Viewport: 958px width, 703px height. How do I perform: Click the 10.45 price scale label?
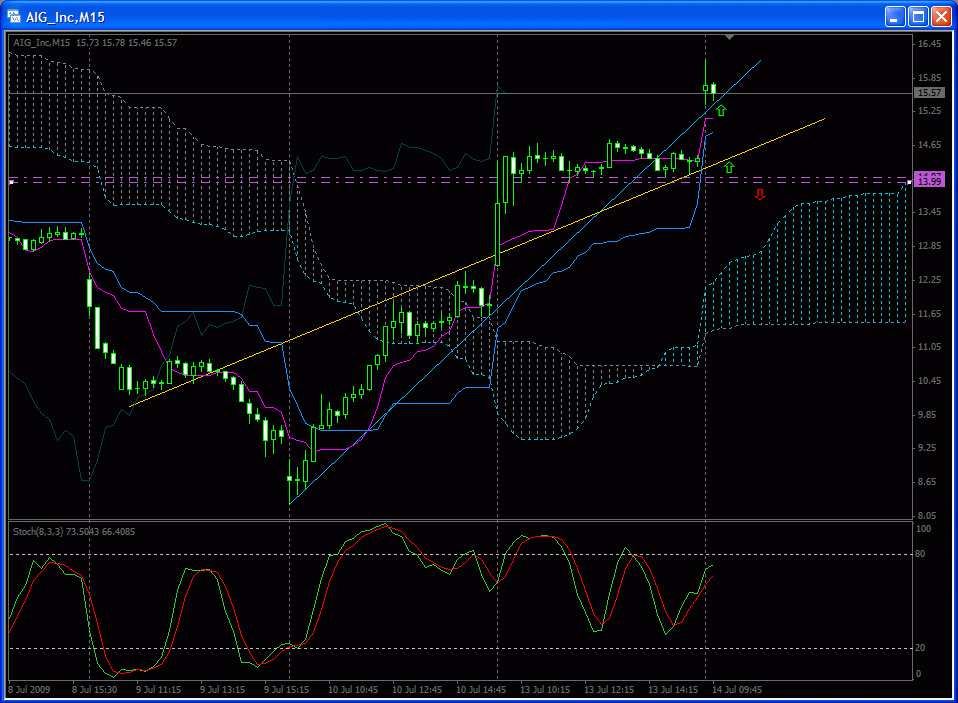point(929,381)
